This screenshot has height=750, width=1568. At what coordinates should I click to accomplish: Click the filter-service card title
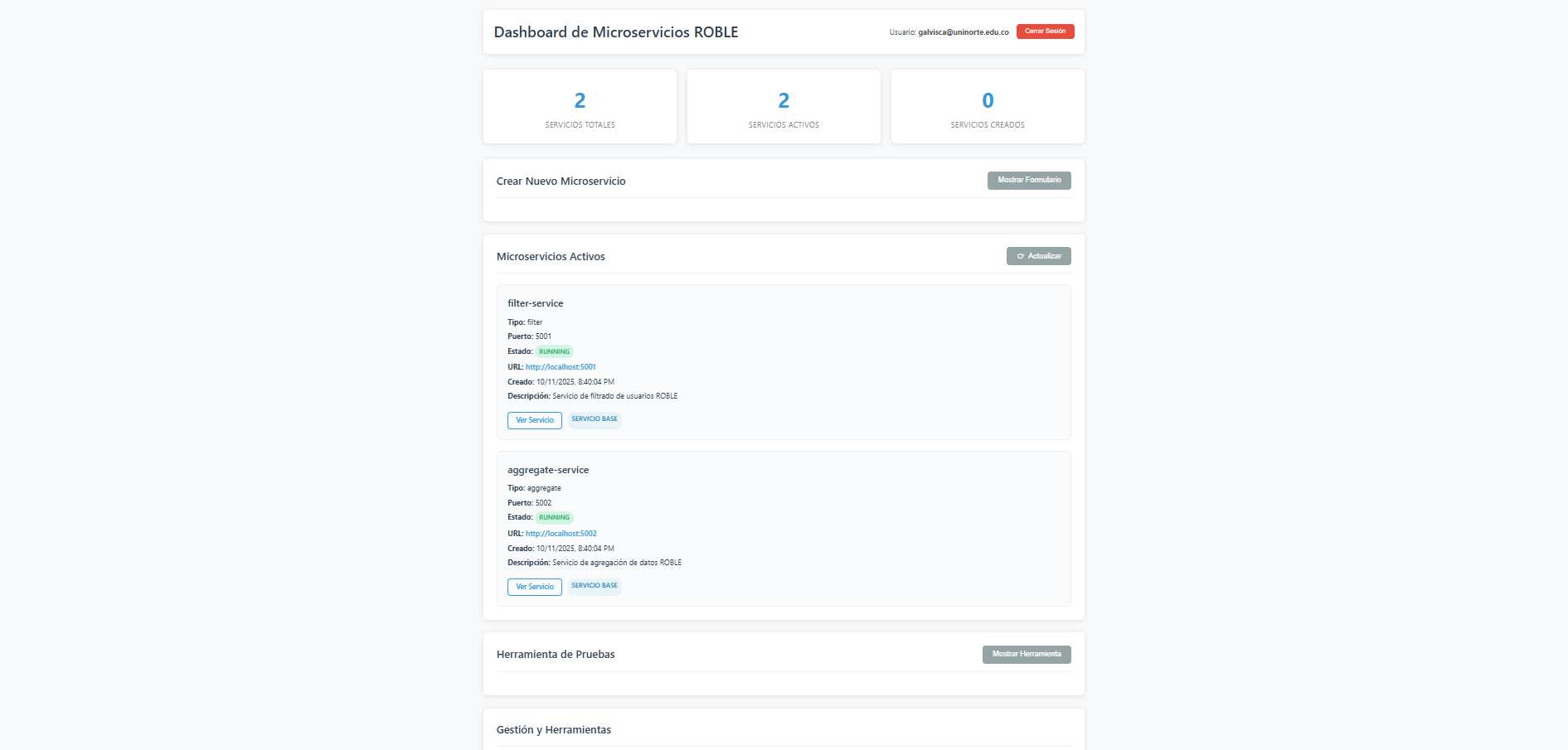pos(535,303)
